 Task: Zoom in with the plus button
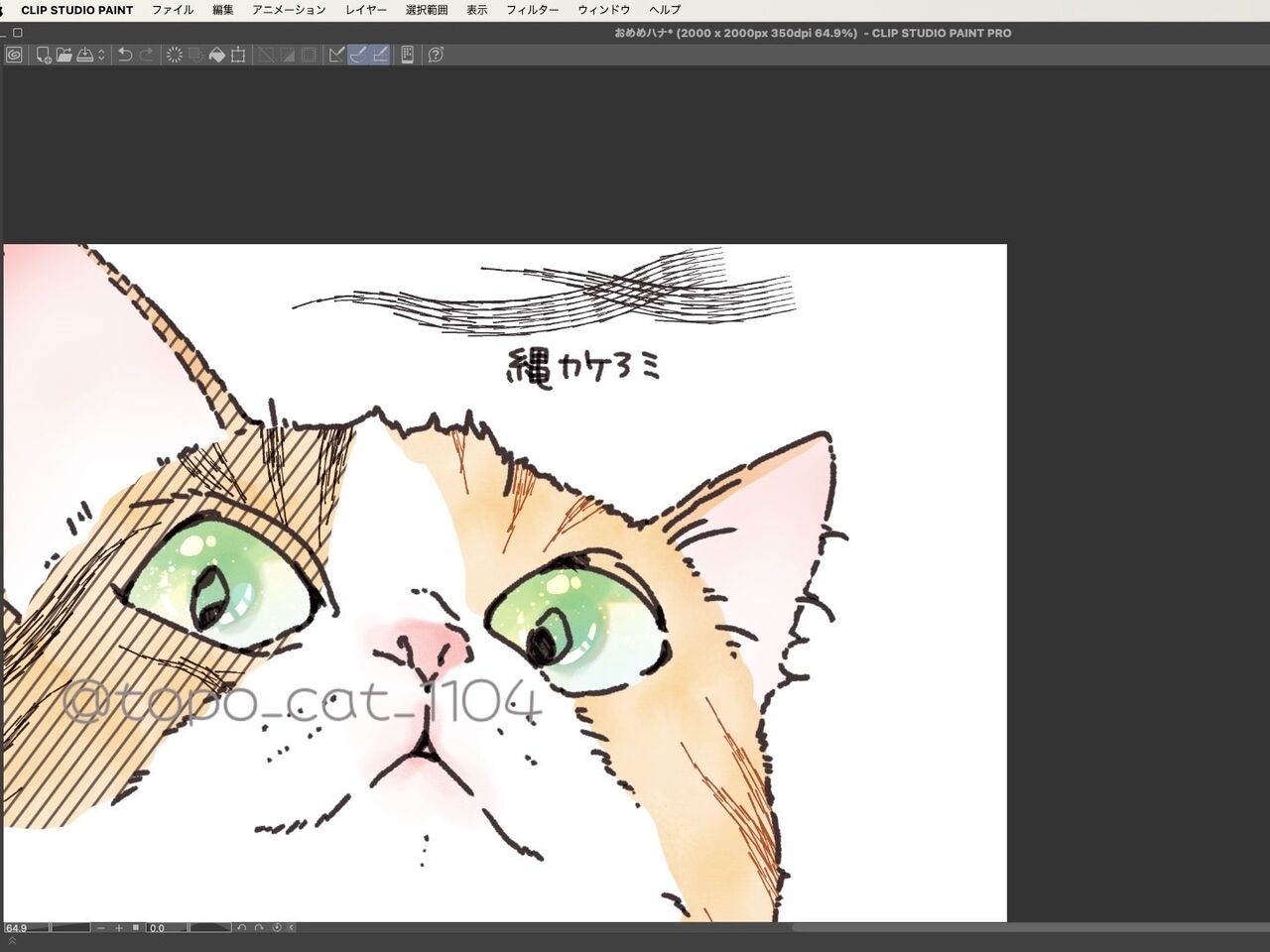[119, 928]
